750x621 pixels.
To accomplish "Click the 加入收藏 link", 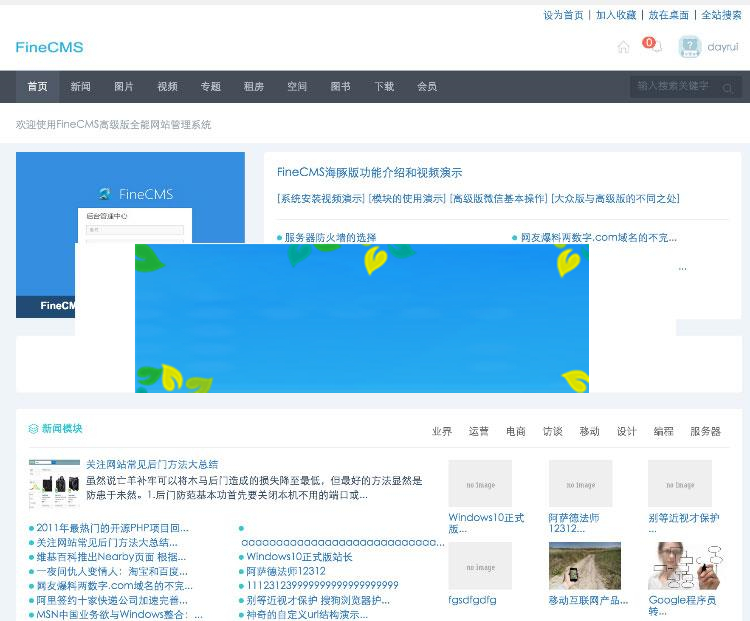I will coord(616,15).
